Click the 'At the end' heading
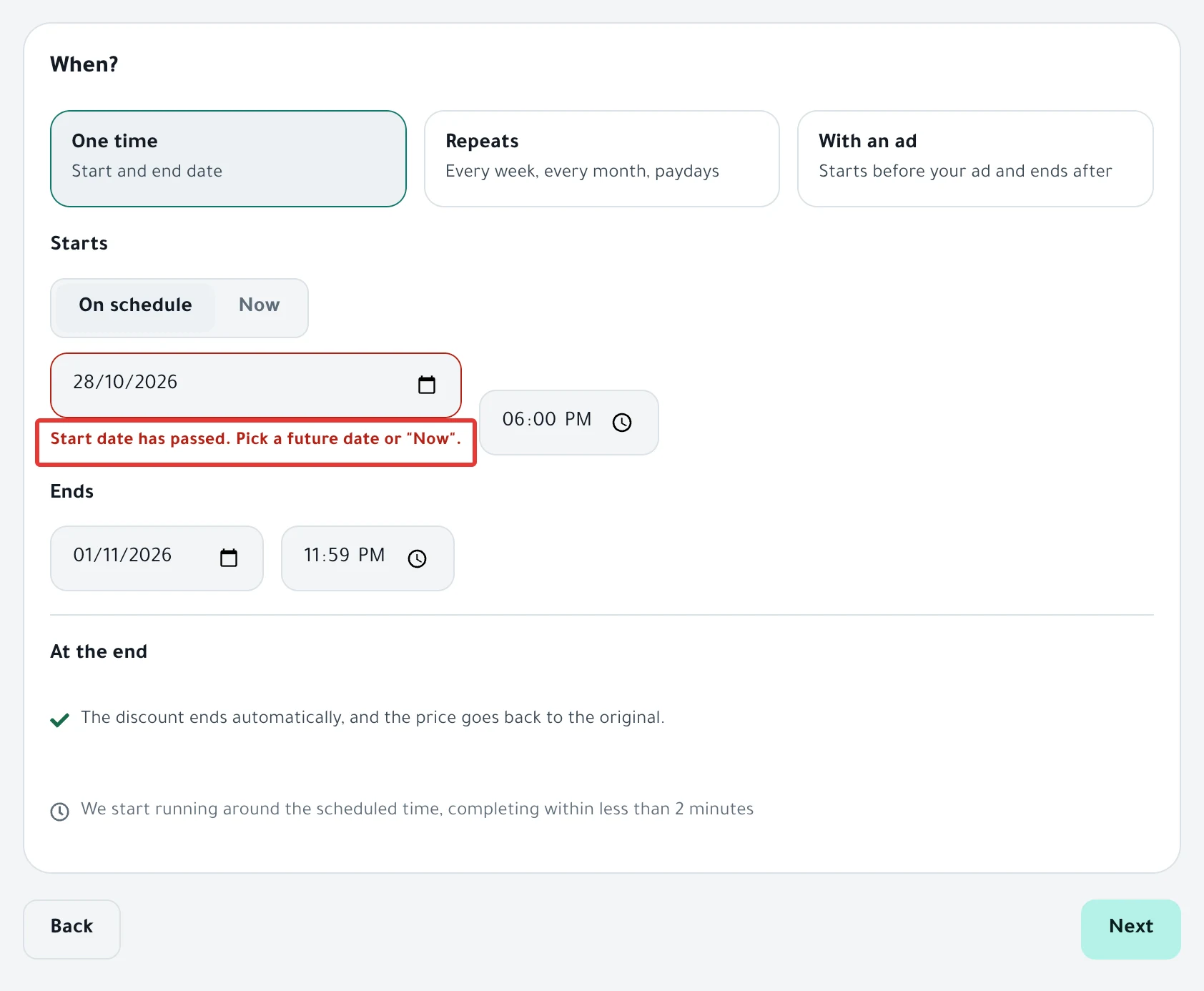Image resolution: width=1204 pixels, height=991 pixels. point(99,651)
